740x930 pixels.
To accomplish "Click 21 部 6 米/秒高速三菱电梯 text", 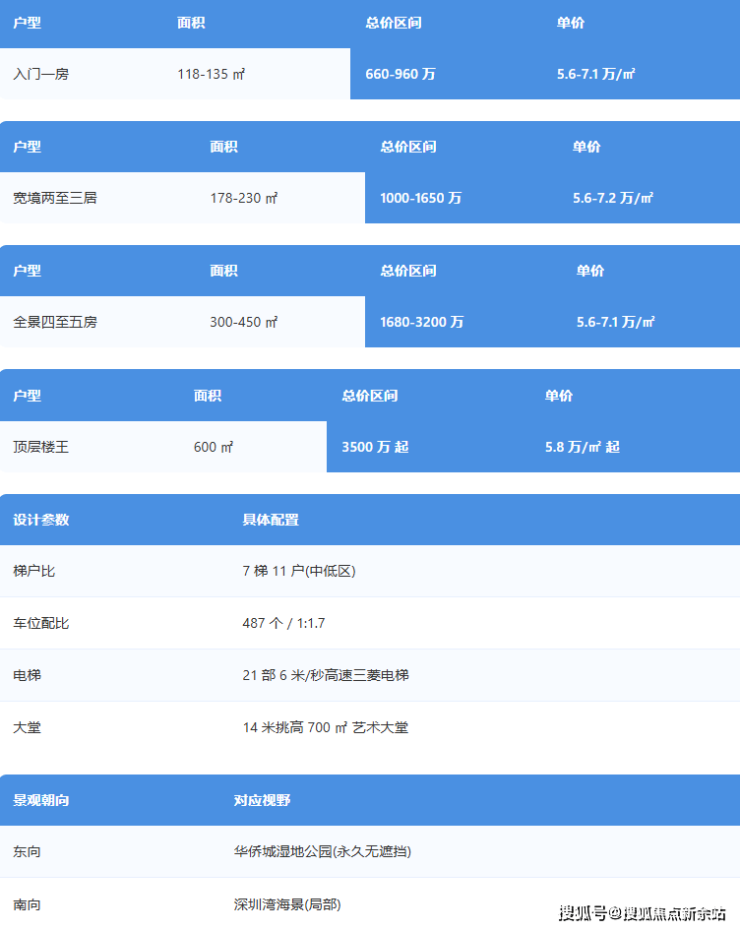I will click(326, 676).
